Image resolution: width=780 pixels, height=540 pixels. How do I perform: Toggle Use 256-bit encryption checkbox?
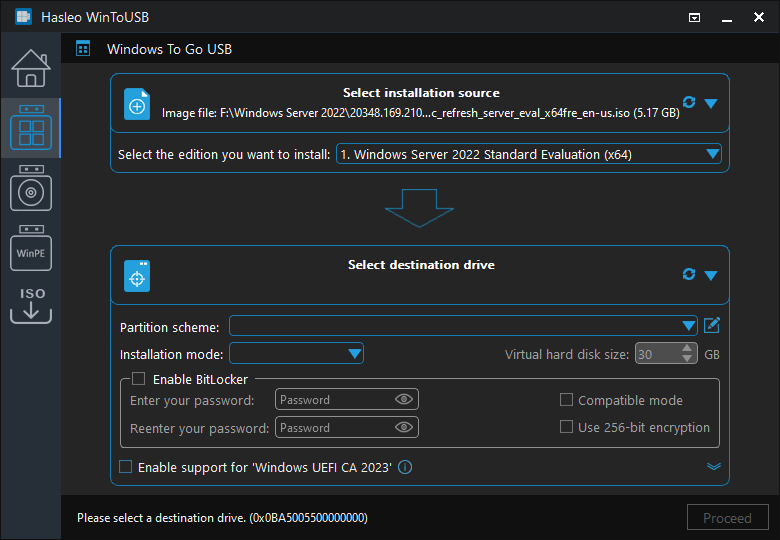pyautogui.click(x=566, y=427)
